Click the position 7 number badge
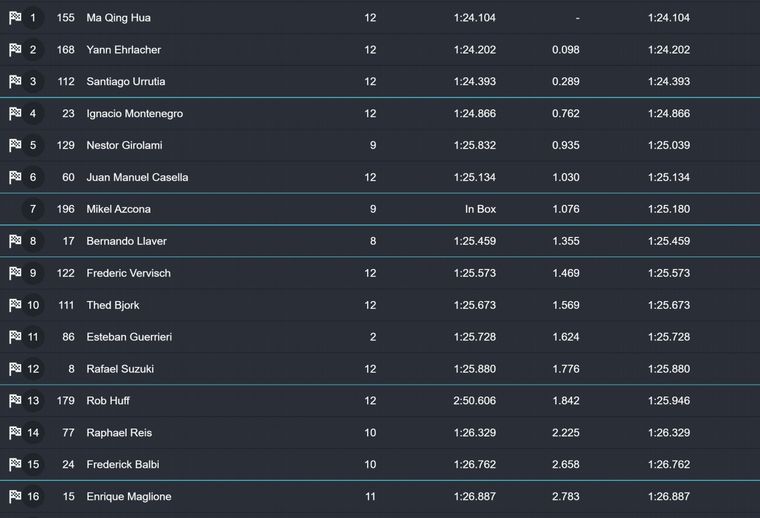 click(x=33, y=209)
